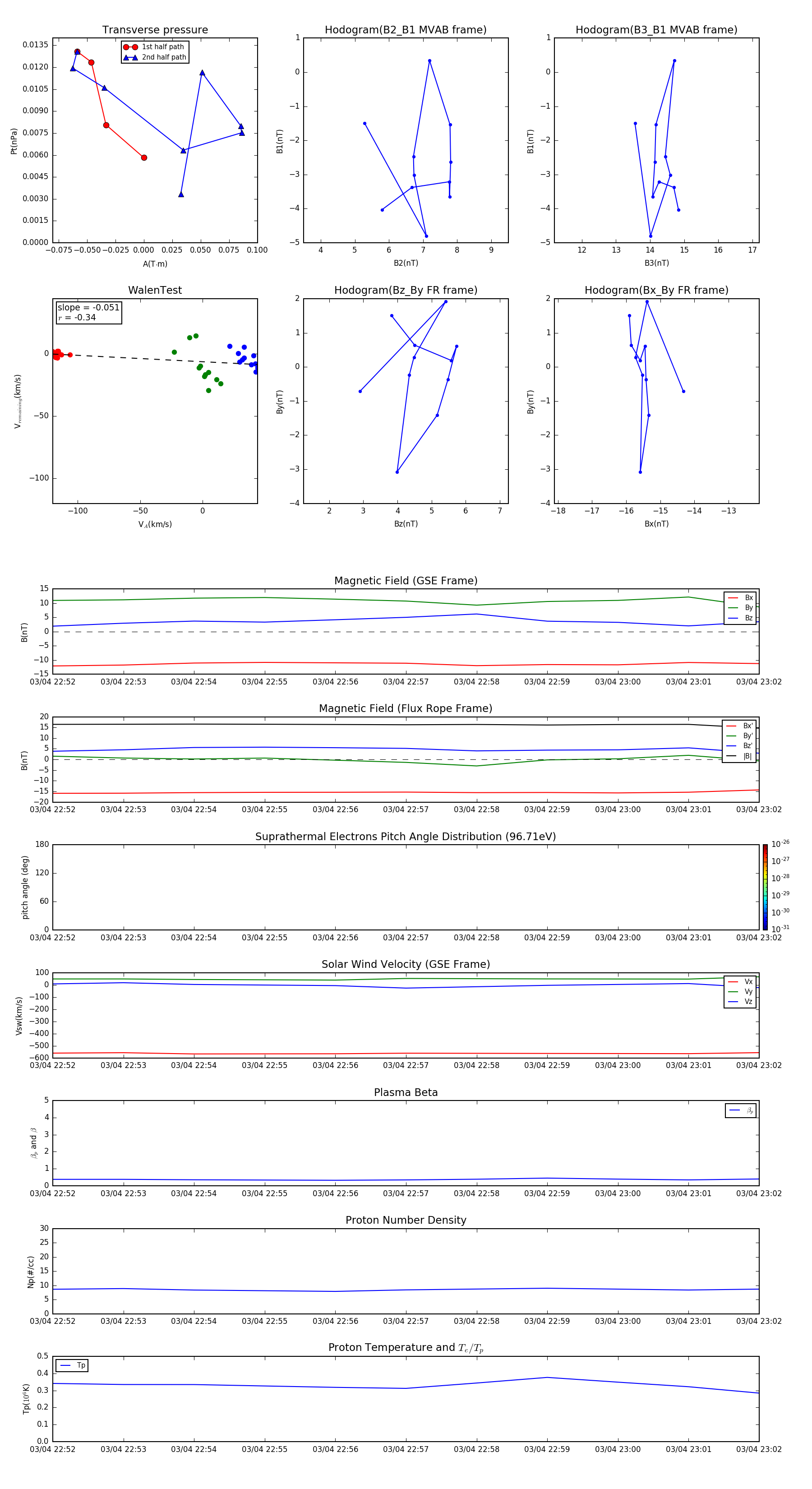Click the Bx legend entry in GSE plot
The image size is (812, 1489).
tap(740, 598)
